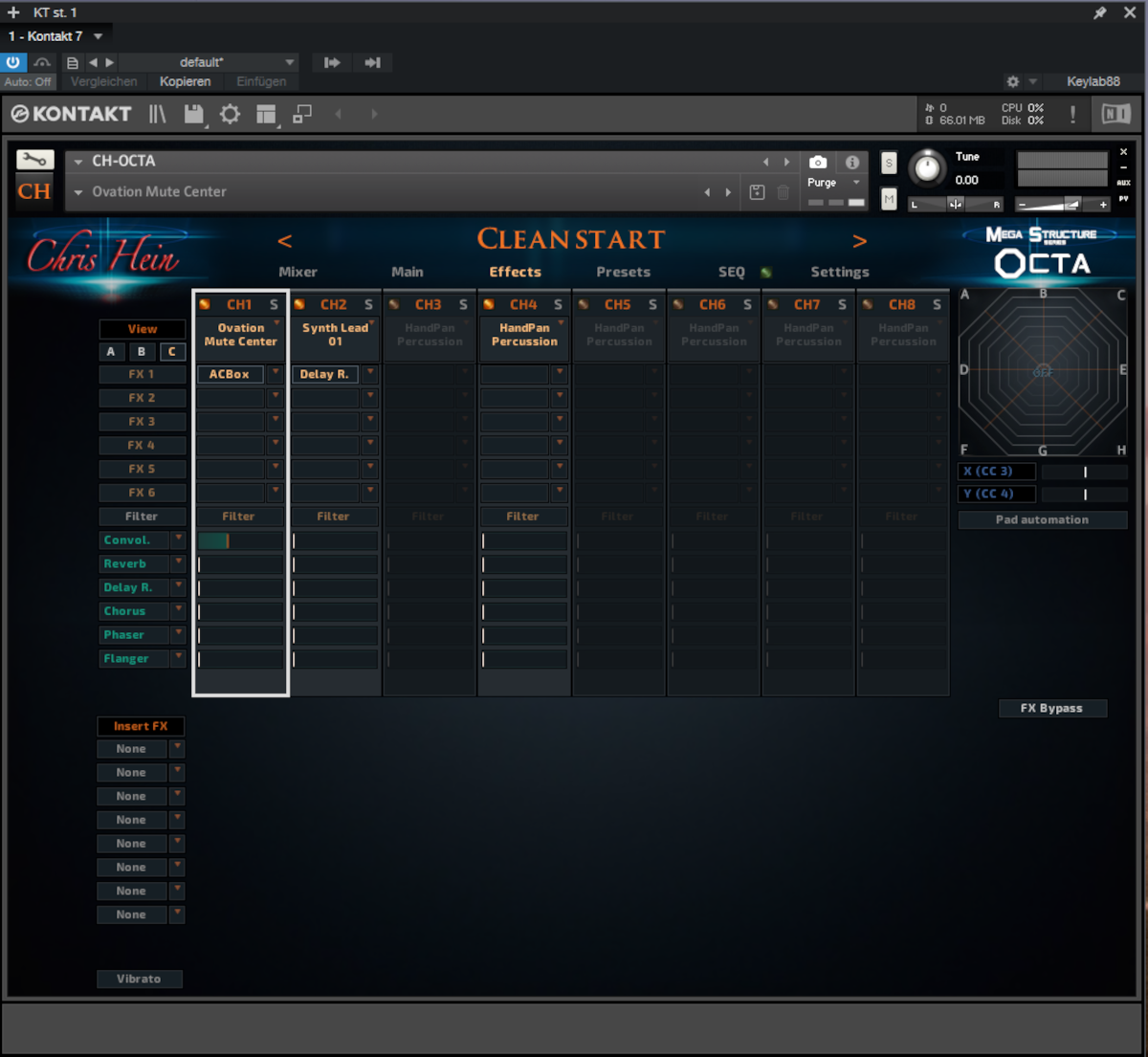
Task: Click the plus icon next to KT st. 1
Action: [13, 12]
